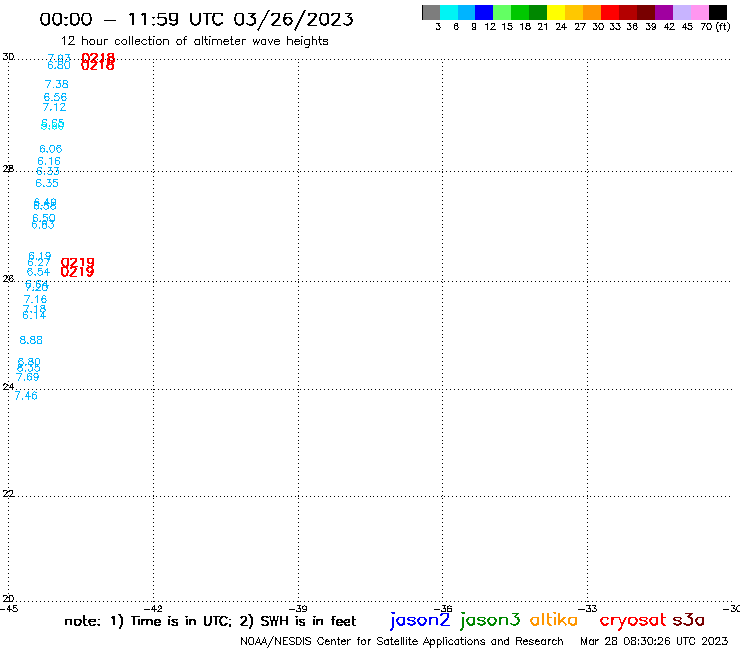740x650 pixels.
Task: Click the 6.56 wave height value
Action: 55,97
